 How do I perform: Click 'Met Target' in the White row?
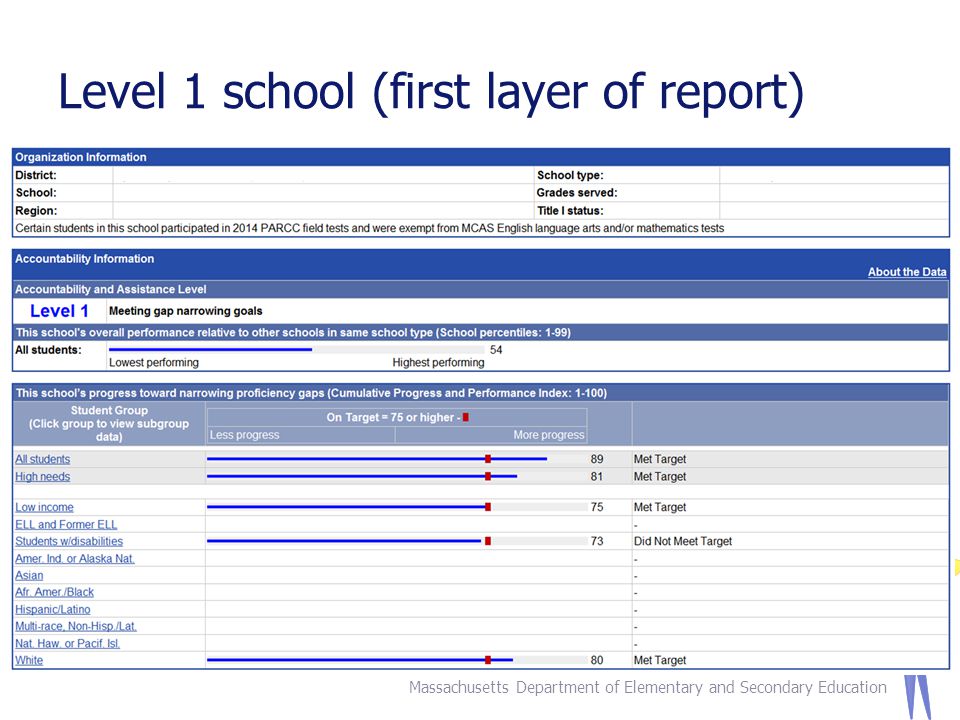(x=660, y=660)
